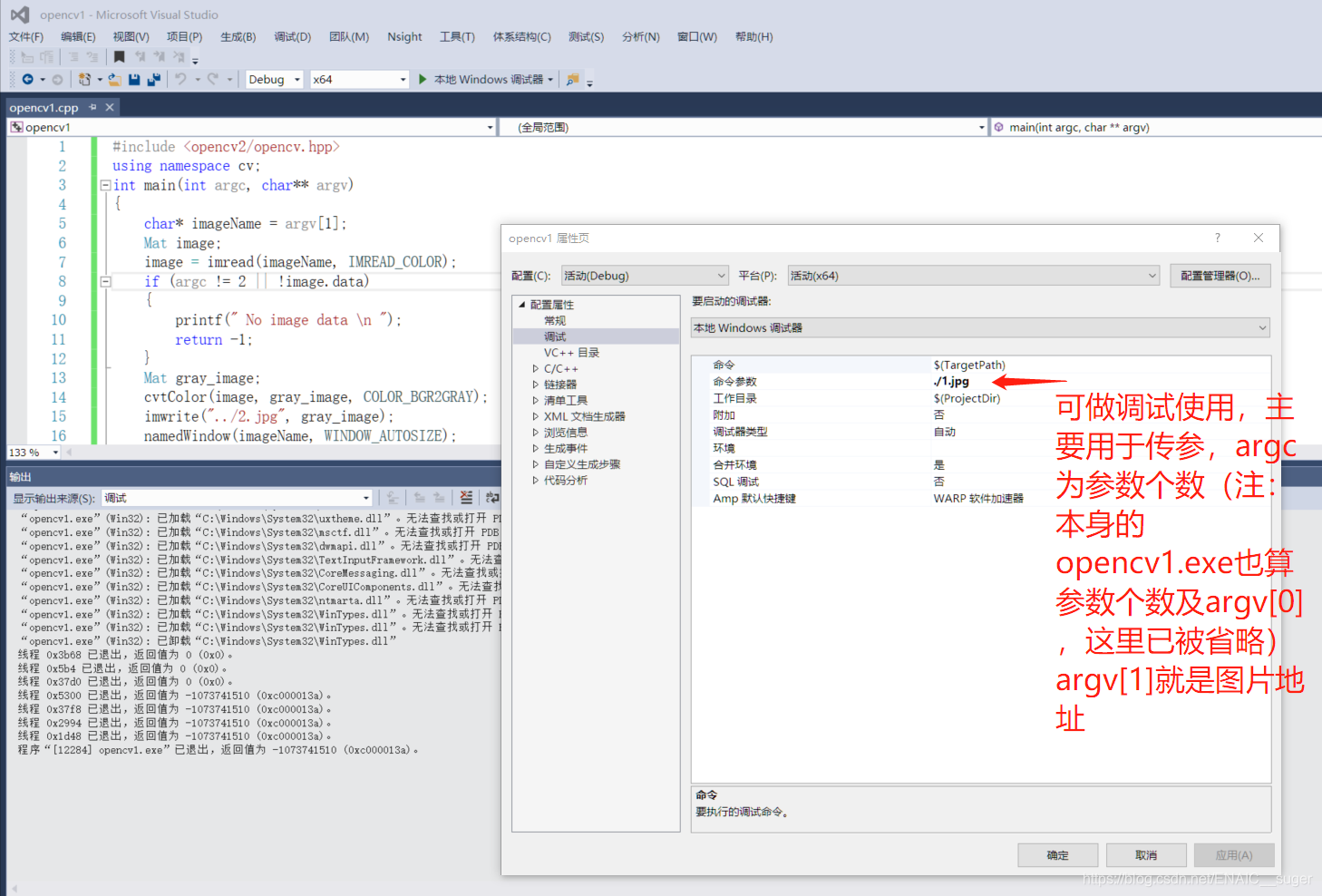Click the 取消 button
1322x896 pixels.
(1146, 855)
